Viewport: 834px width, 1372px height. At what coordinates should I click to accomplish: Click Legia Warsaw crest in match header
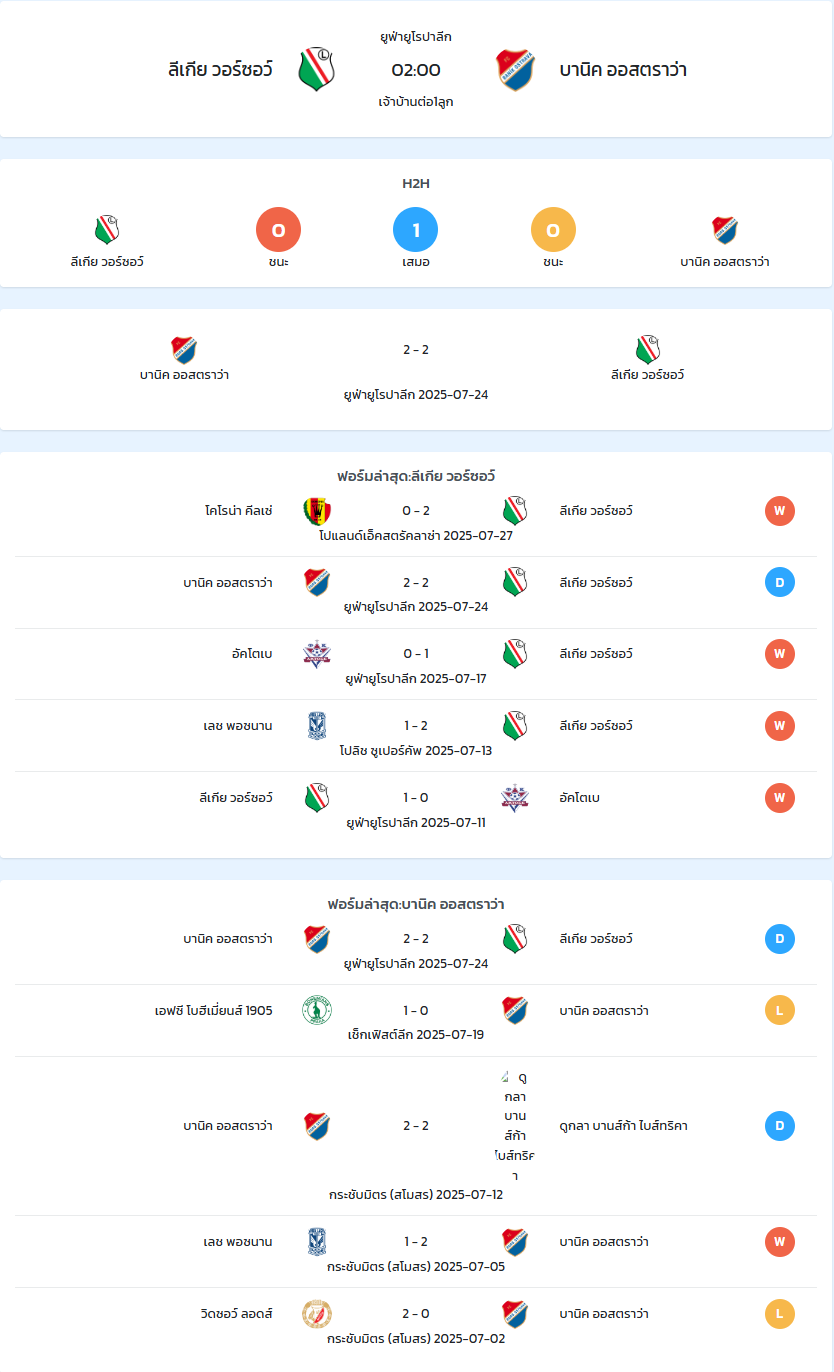[317, 70]
